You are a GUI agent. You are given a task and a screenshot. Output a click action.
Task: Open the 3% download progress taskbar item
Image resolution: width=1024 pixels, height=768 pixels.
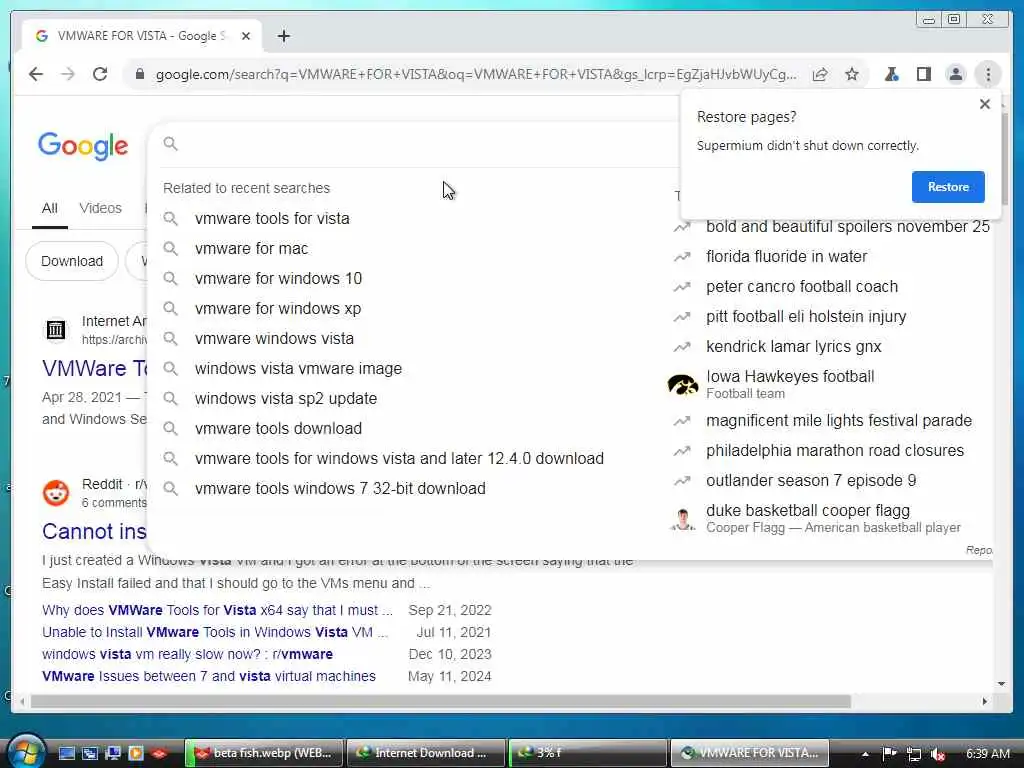click(x=587, y=753)
